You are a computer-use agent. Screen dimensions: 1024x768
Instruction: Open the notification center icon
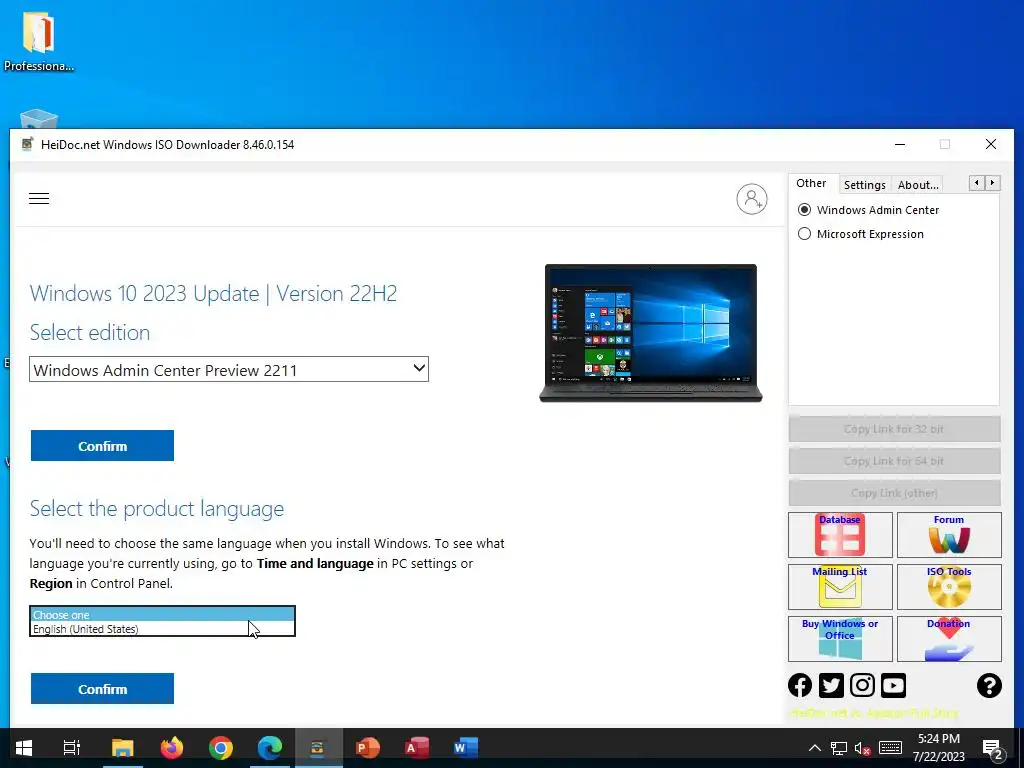[993, 748]
